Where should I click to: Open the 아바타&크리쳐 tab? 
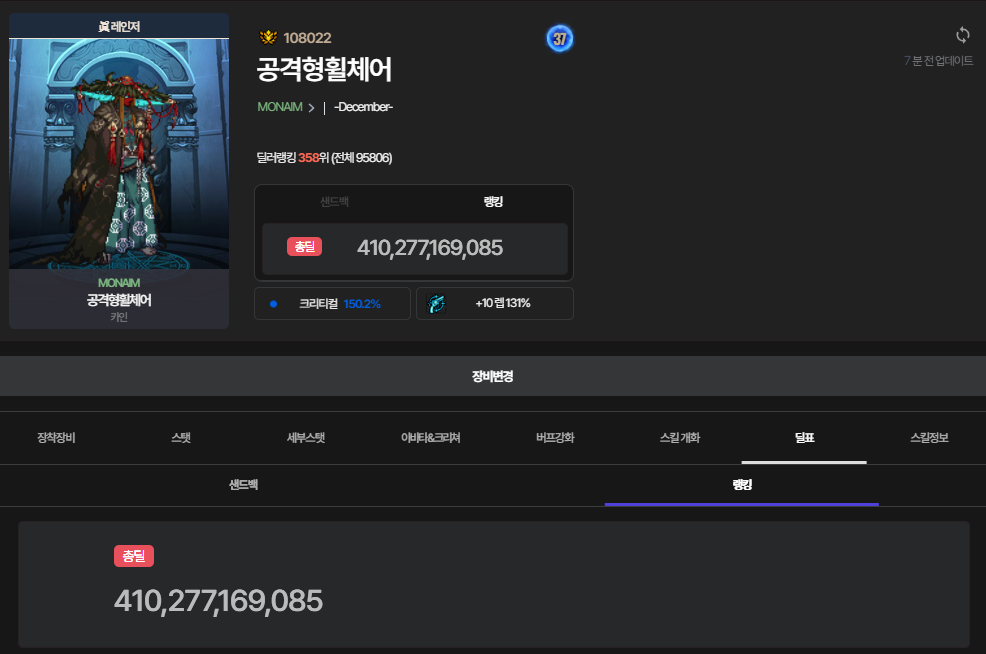(x=430, y=438)
